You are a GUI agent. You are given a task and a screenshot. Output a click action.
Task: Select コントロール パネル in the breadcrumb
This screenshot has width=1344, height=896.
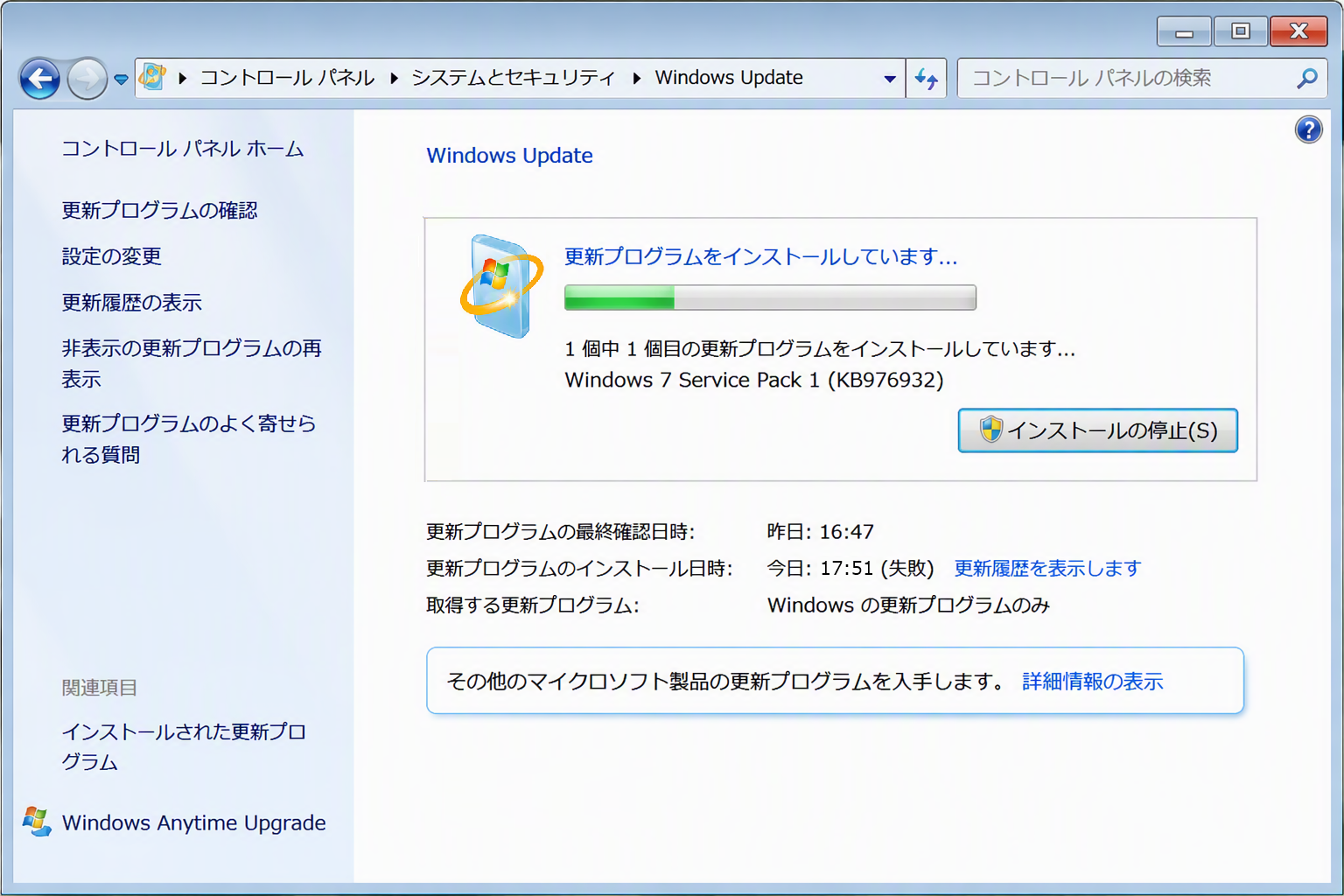[288, 78]
